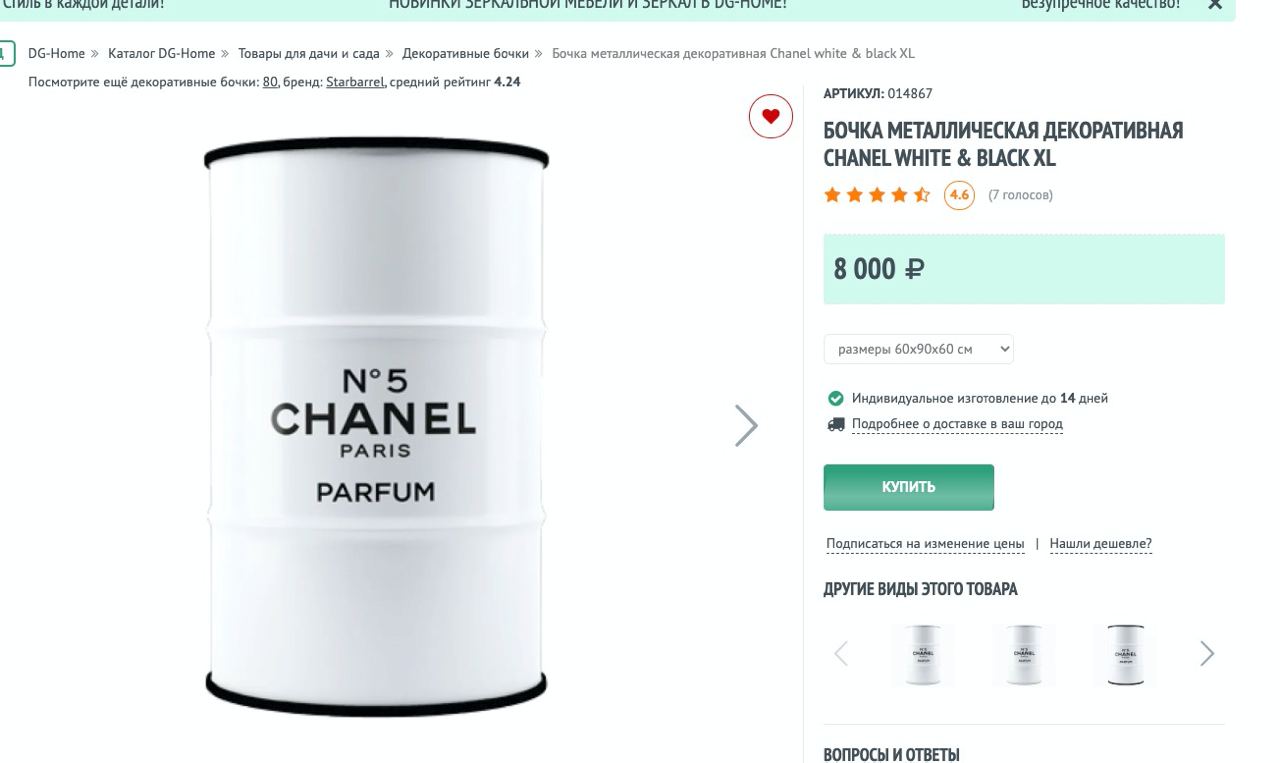Select first variant thumbnail in carousel

[922, 655]
